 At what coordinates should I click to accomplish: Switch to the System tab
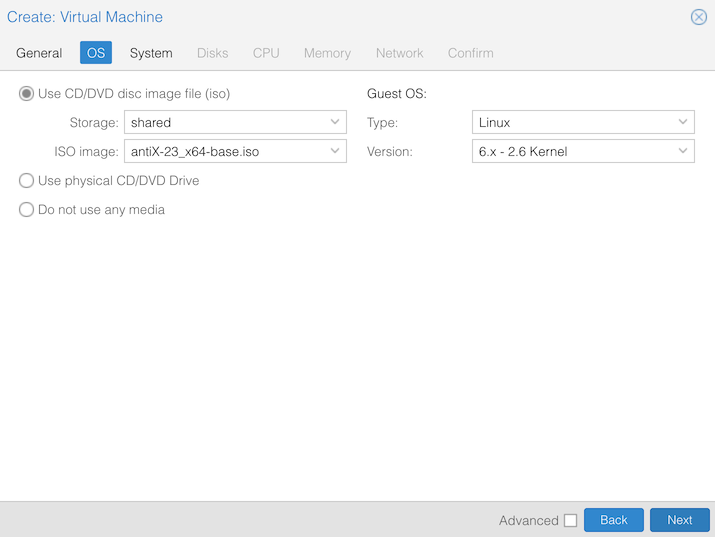click(x=151, y=53)
